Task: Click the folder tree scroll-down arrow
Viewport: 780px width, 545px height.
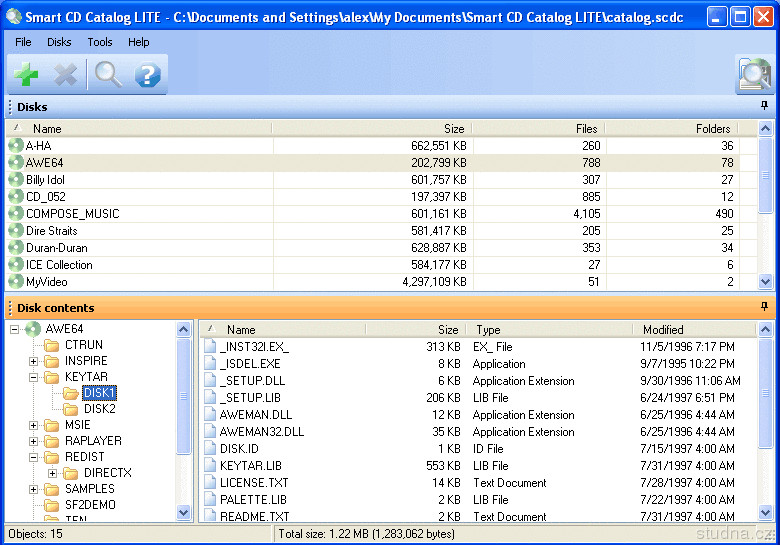Action: (184, 512)
